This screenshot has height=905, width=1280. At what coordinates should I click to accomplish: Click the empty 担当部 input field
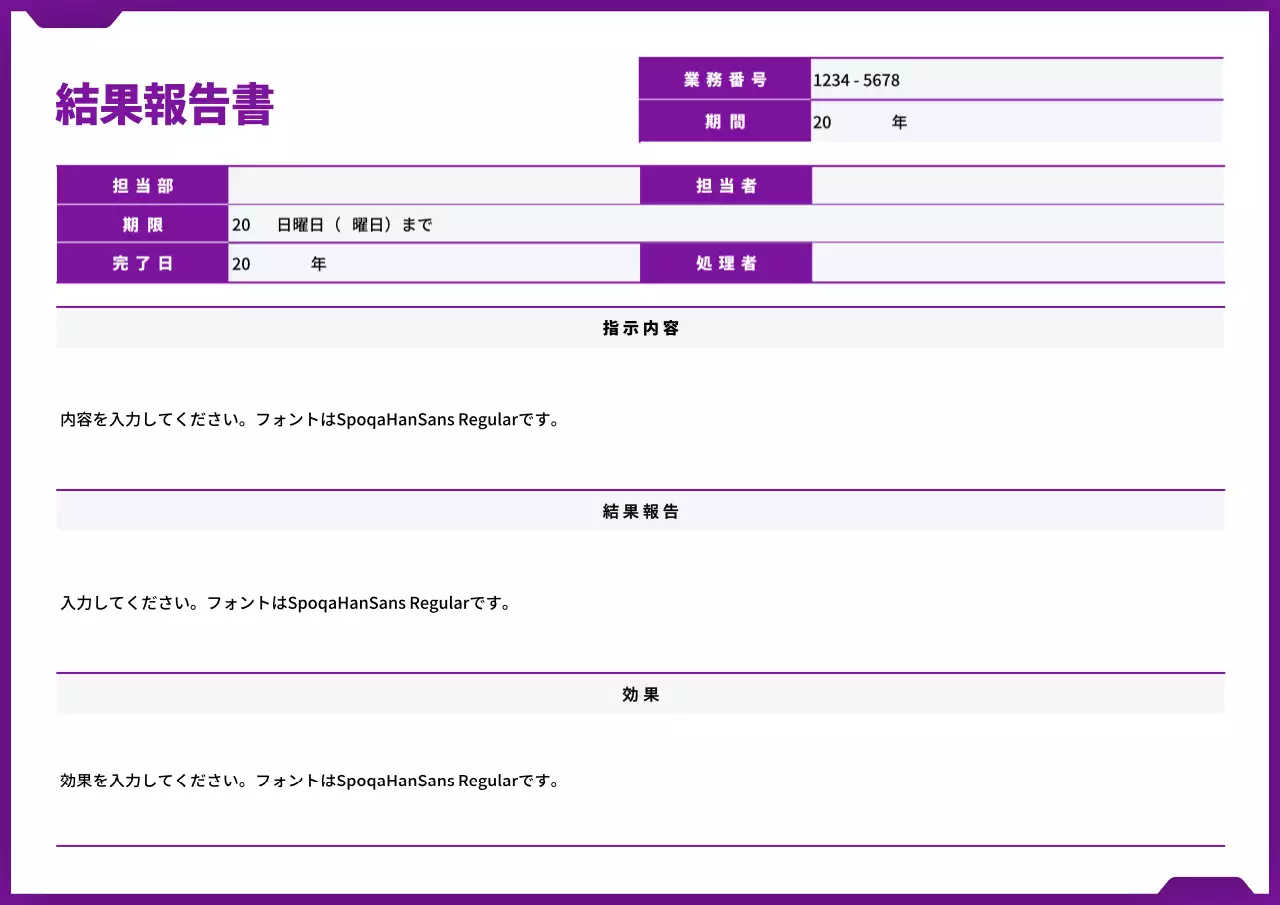[433, 186]
